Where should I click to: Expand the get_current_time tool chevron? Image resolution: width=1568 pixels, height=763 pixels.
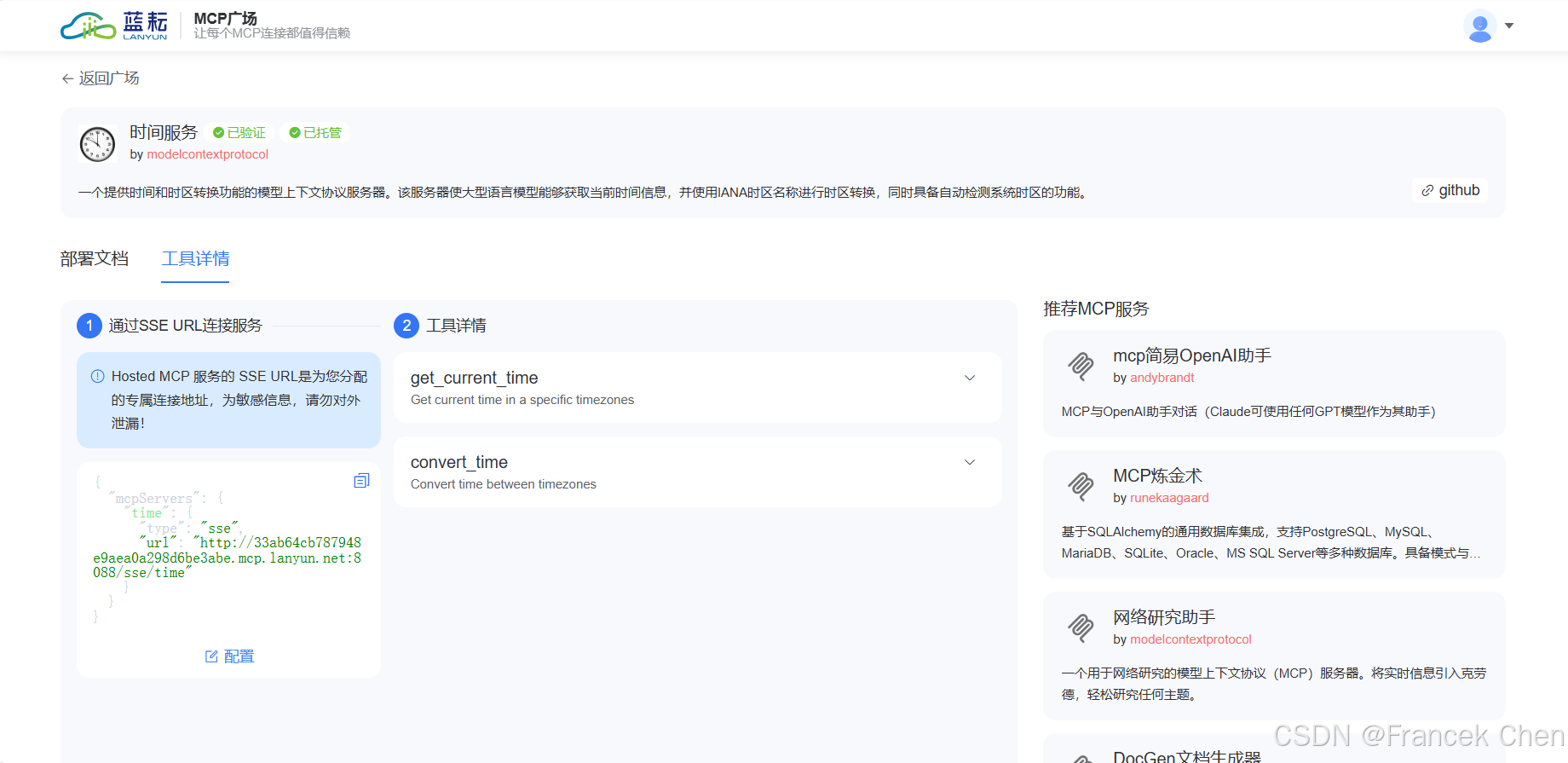(x=970, y=378)
